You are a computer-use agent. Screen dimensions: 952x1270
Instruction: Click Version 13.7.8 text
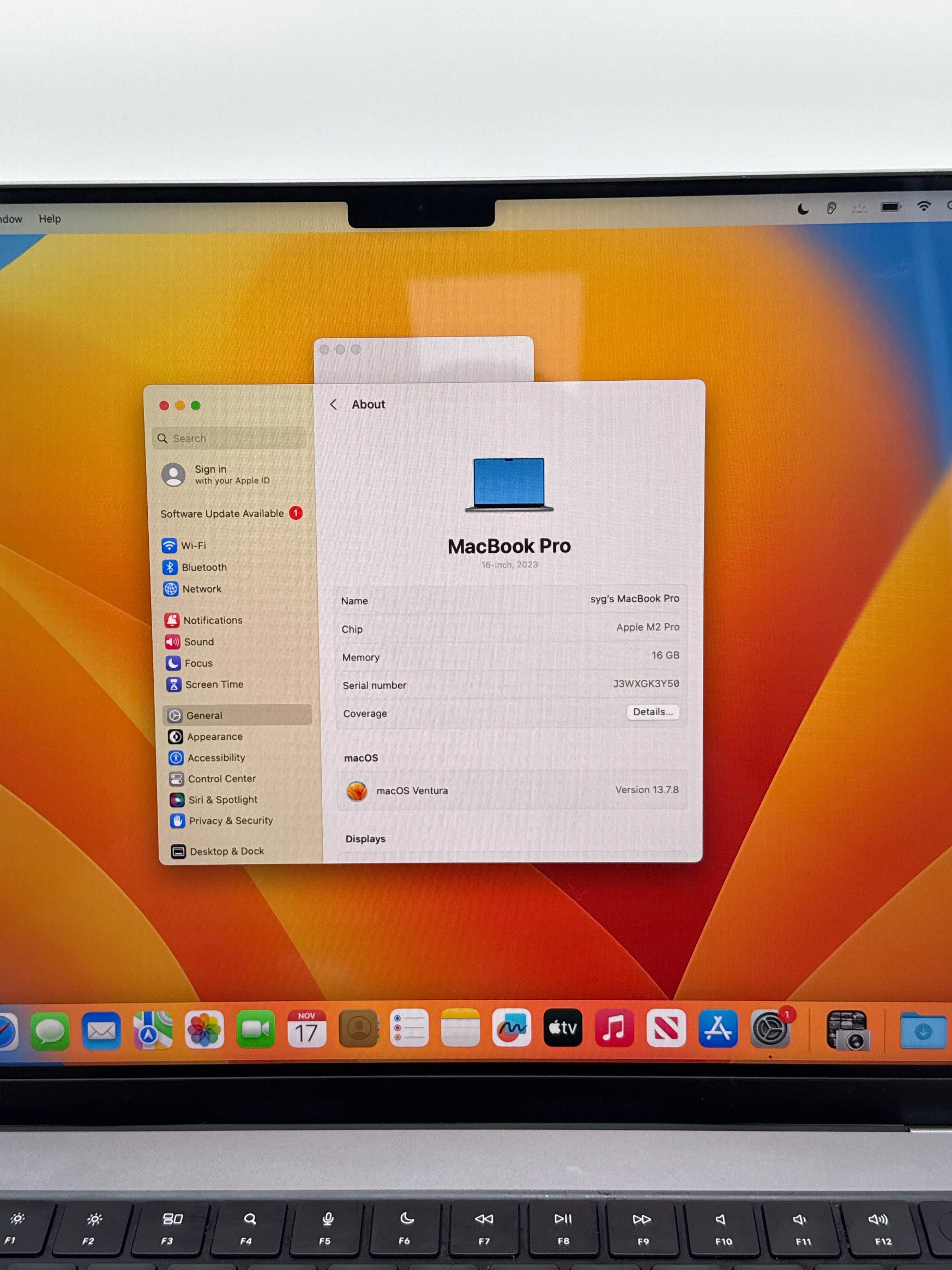pos(647,789)
